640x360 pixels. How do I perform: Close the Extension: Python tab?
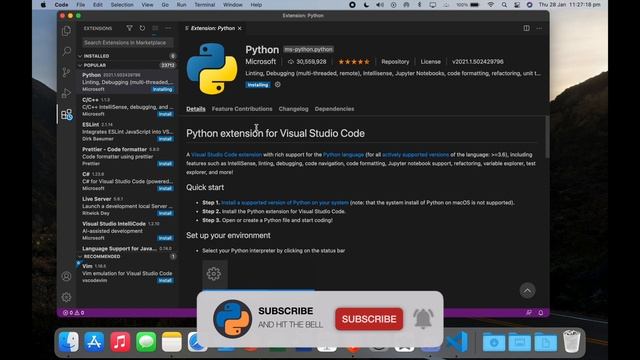(x=240, y=28)
